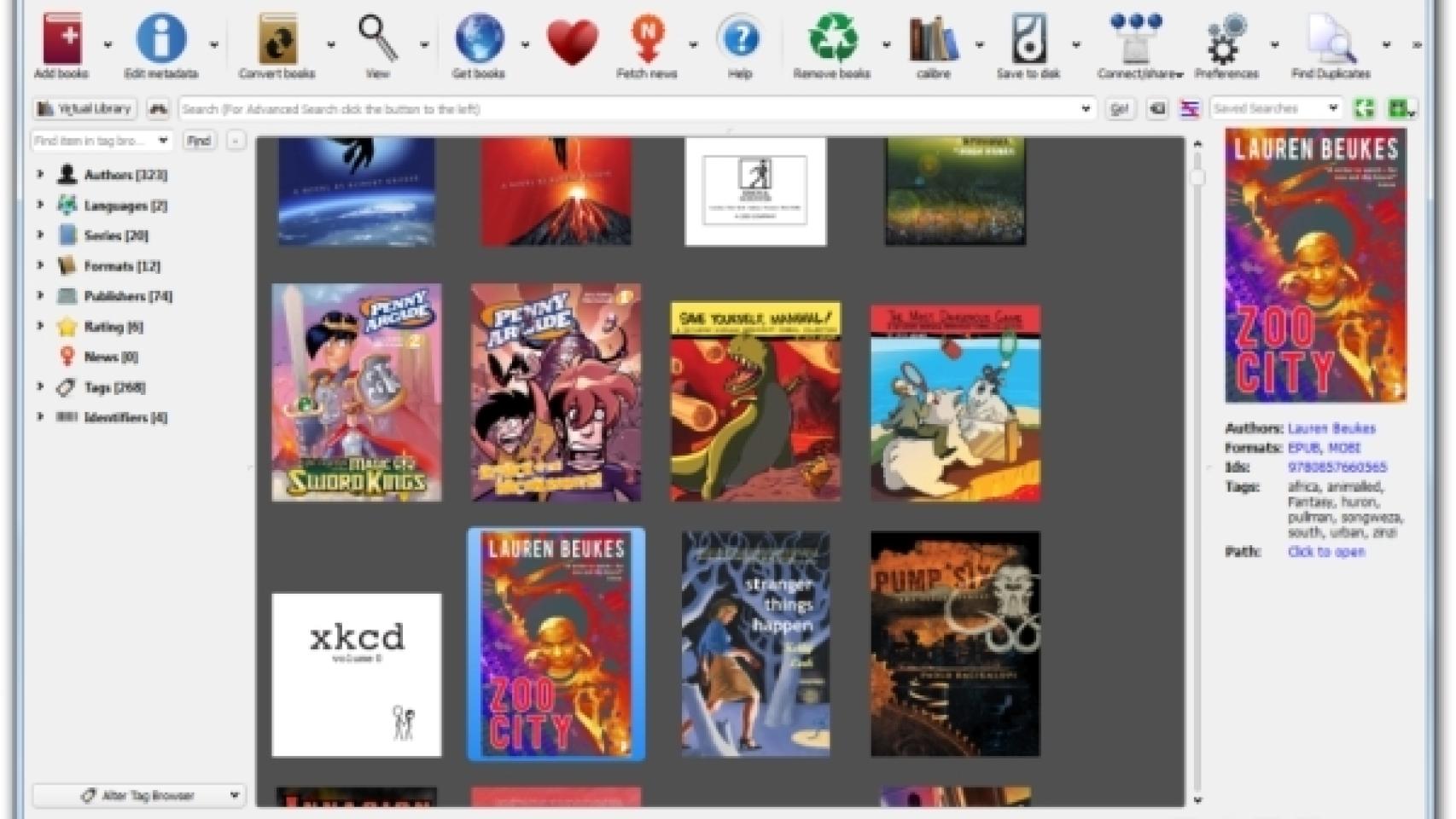Open the Preferences gear icon

tap(1226, 40)
